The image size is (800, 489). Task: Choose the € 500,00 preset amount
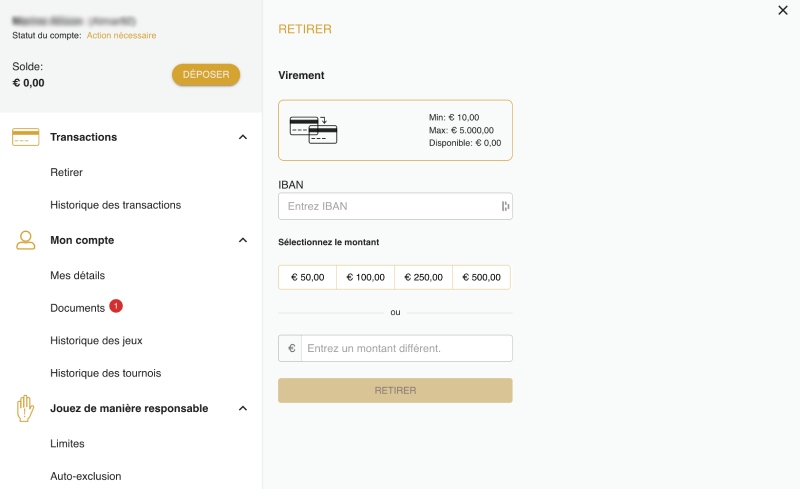tap(481, 277)
